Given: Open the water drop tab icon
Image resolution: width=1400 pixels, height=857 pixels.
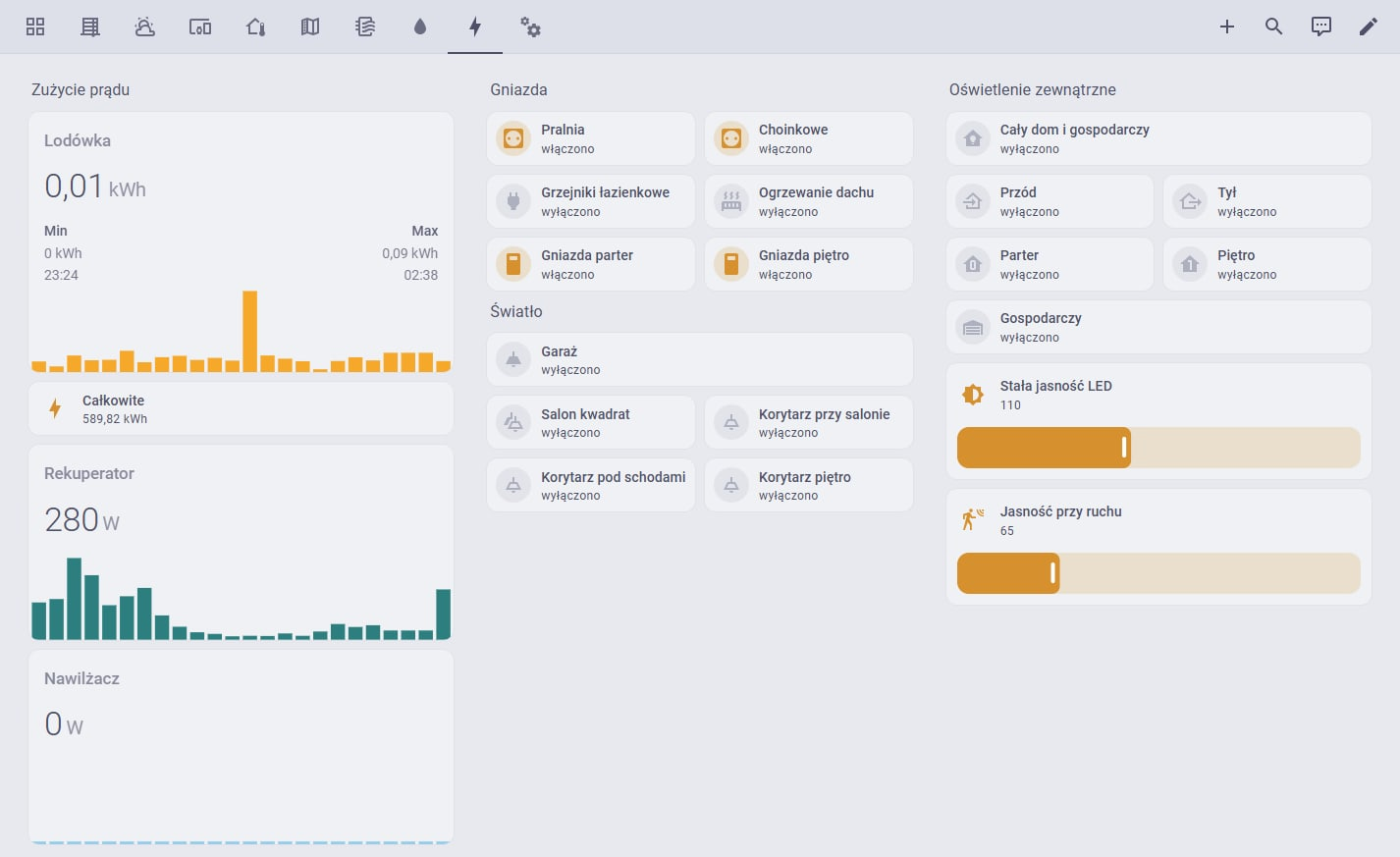Looking at the screenshot, I should 420,27.
